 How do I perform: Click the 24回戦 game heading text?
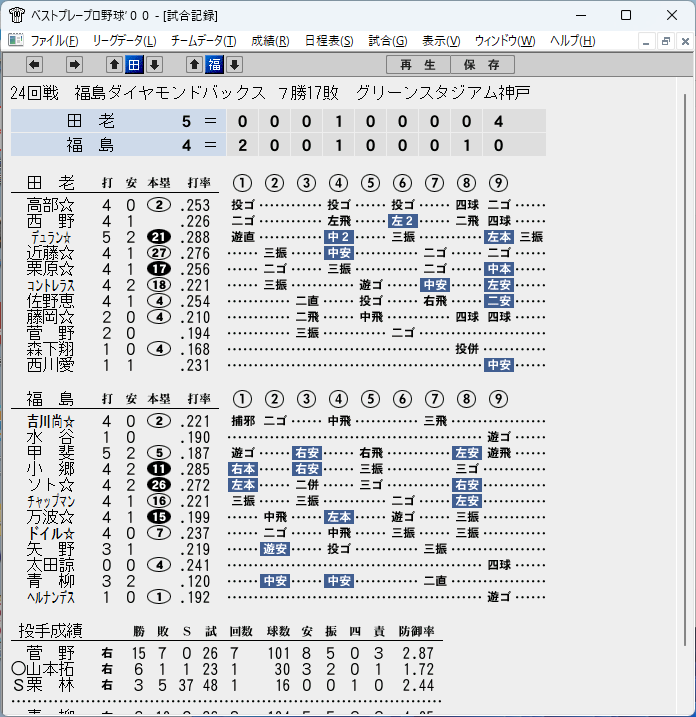(x=35, y=93)
